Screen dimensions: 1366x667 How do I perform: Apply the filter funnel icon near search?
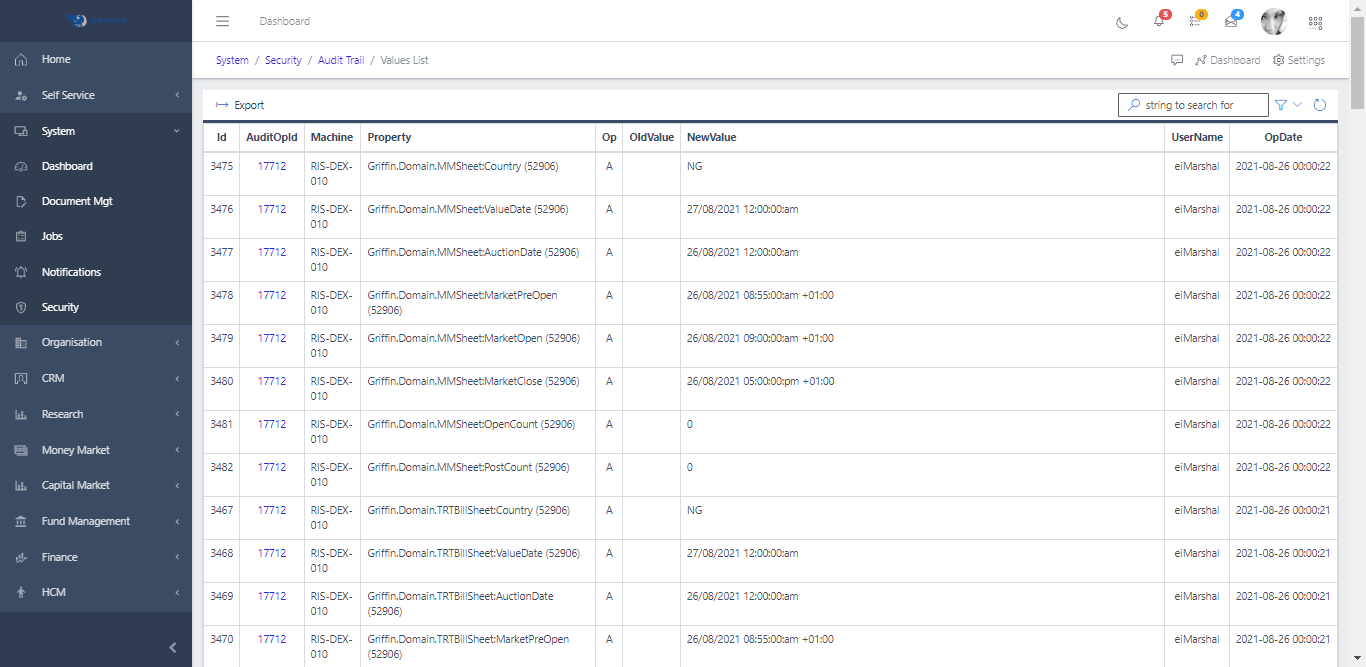tap(1280, 104)
